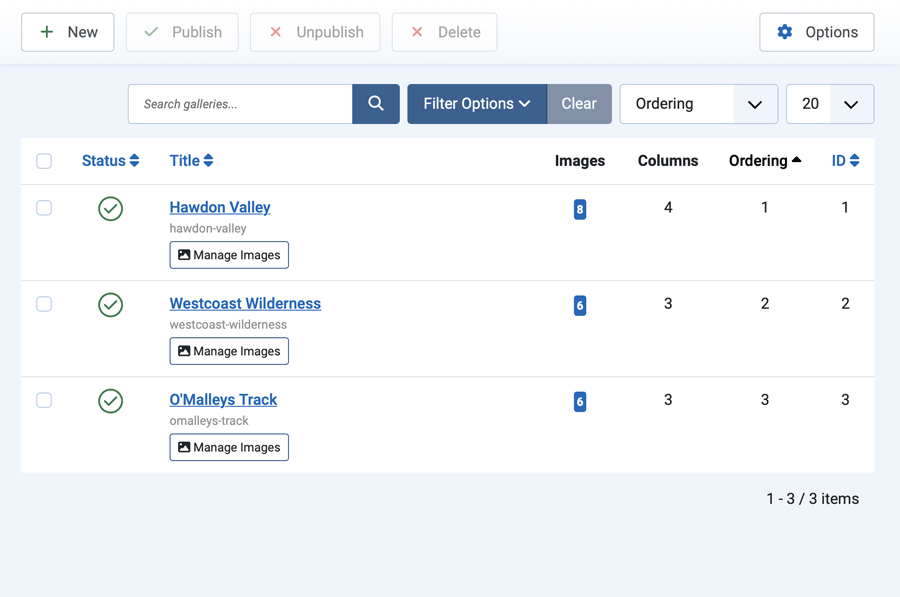
Task: Expand the Filter Options dropdown
Action: click(x=477, y=104)
